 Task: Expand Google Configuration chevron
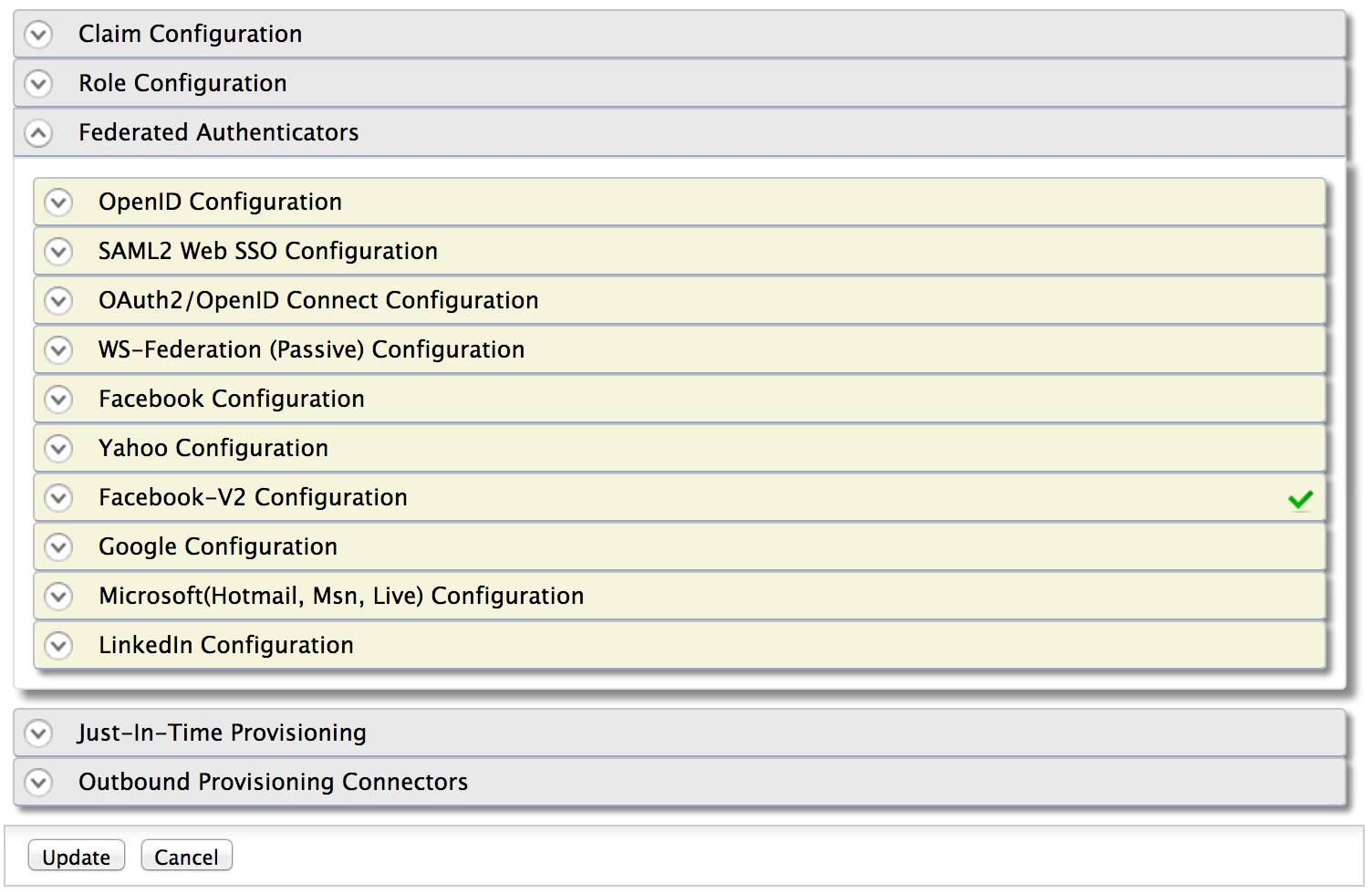[x=58, y=546]
